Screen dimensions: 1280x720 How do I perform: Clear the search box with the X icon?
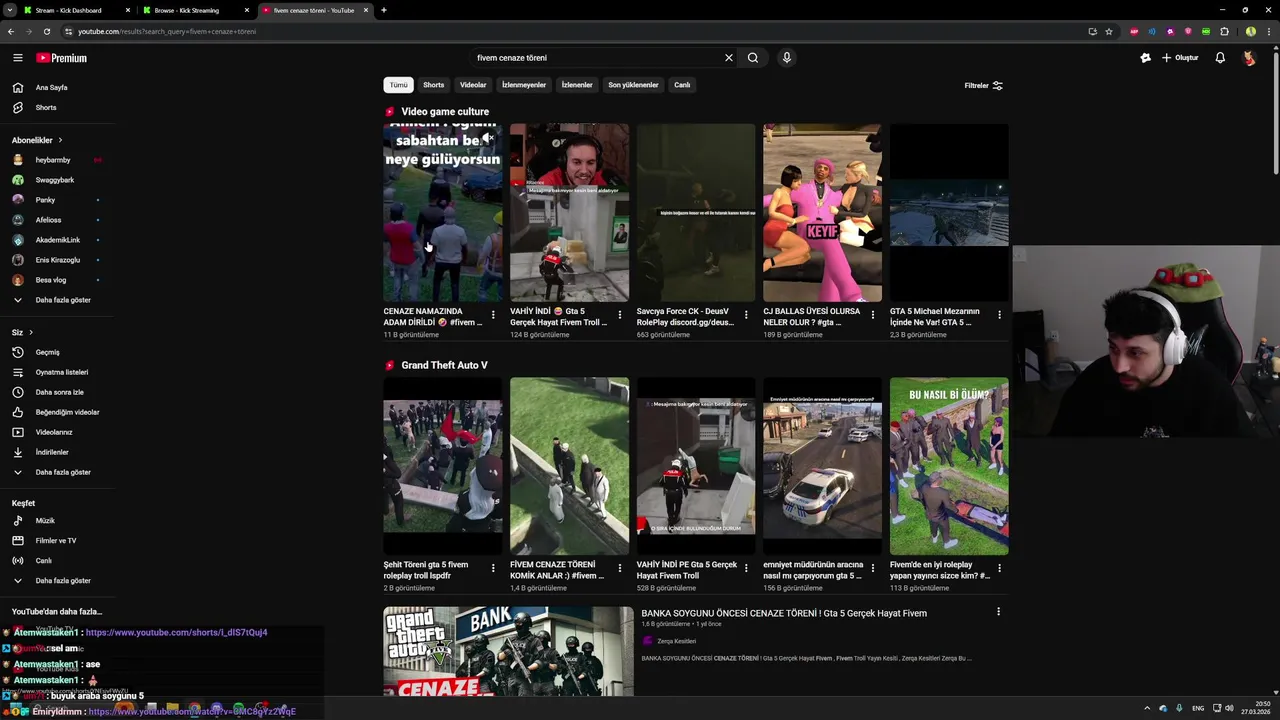coord(729,58)
